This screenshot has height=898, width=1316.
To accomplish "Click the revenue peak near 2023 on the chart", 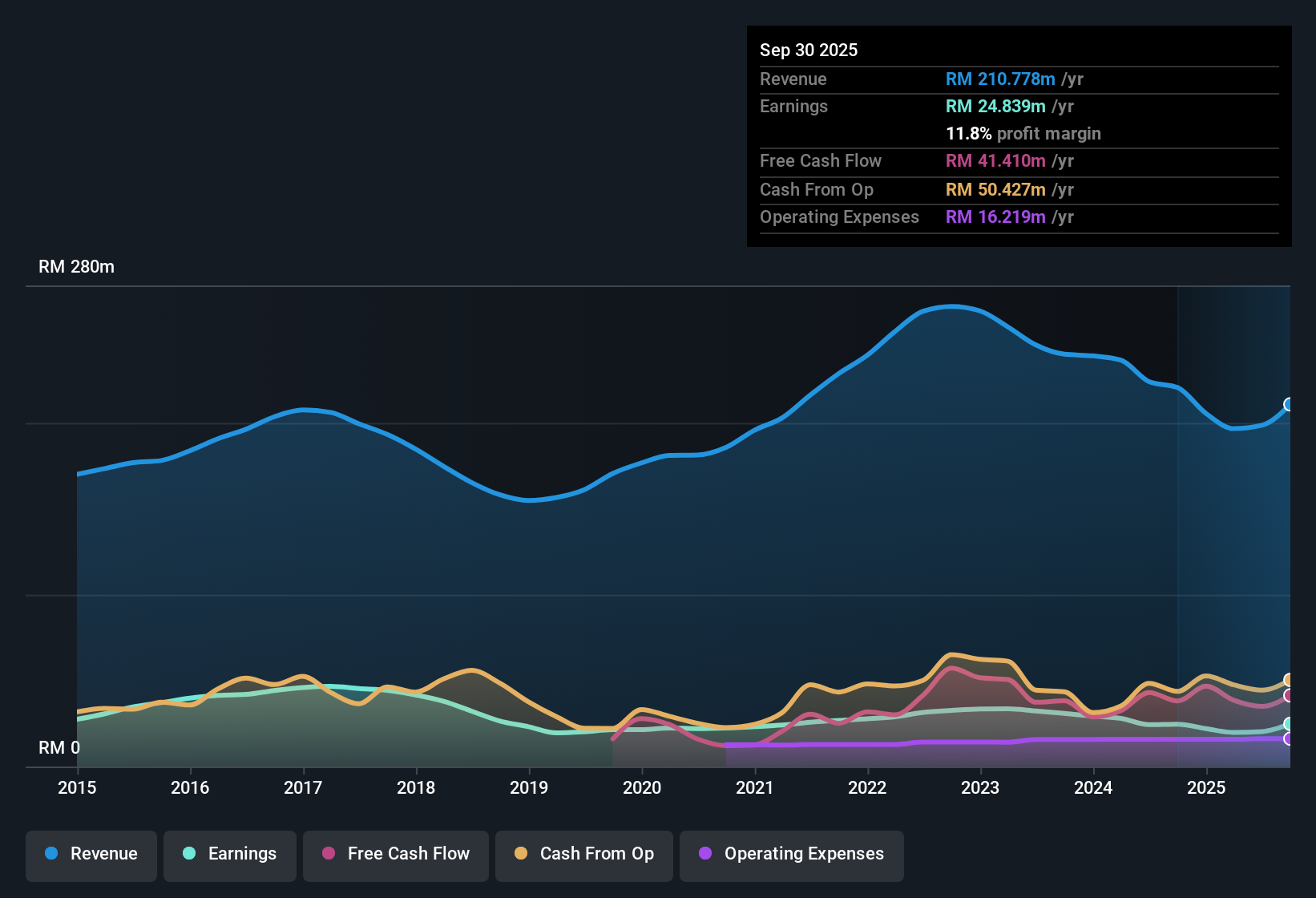I will click(x=952, y=307).
